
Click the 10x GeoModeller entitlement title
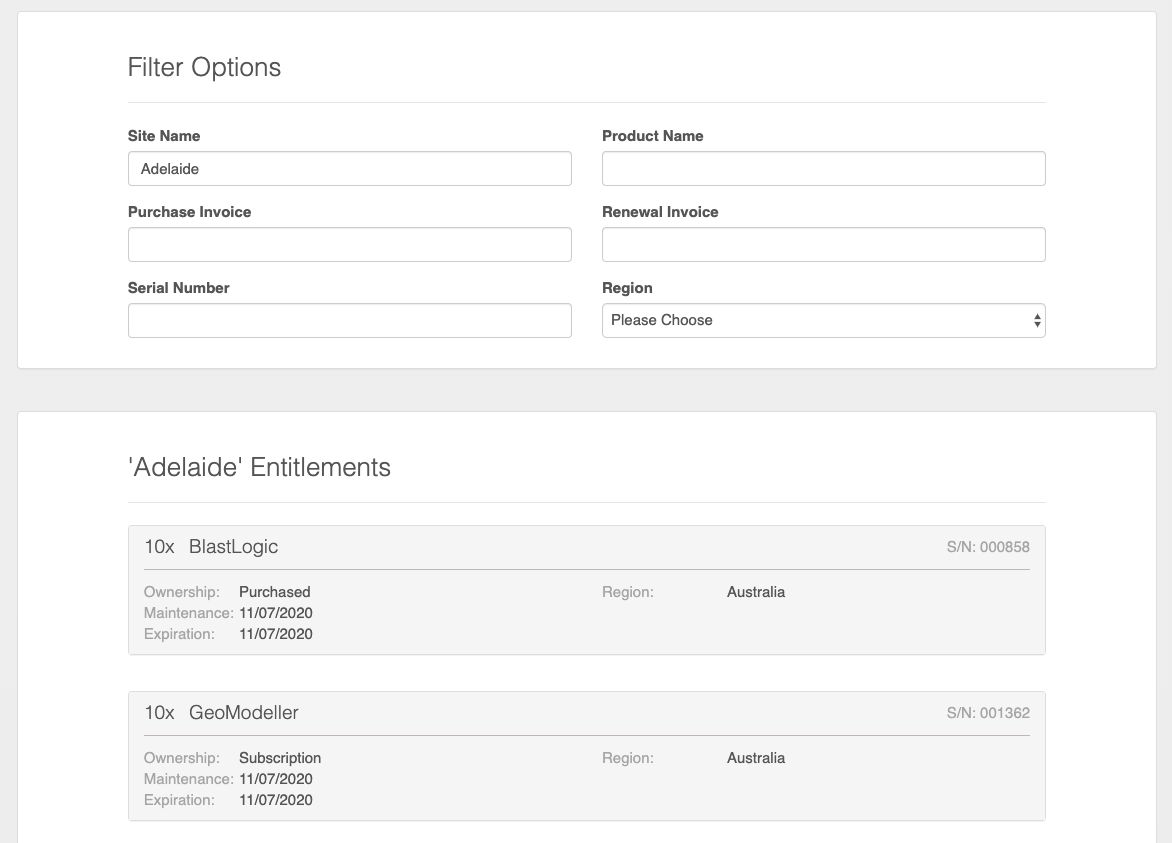[x=221, y=713]
